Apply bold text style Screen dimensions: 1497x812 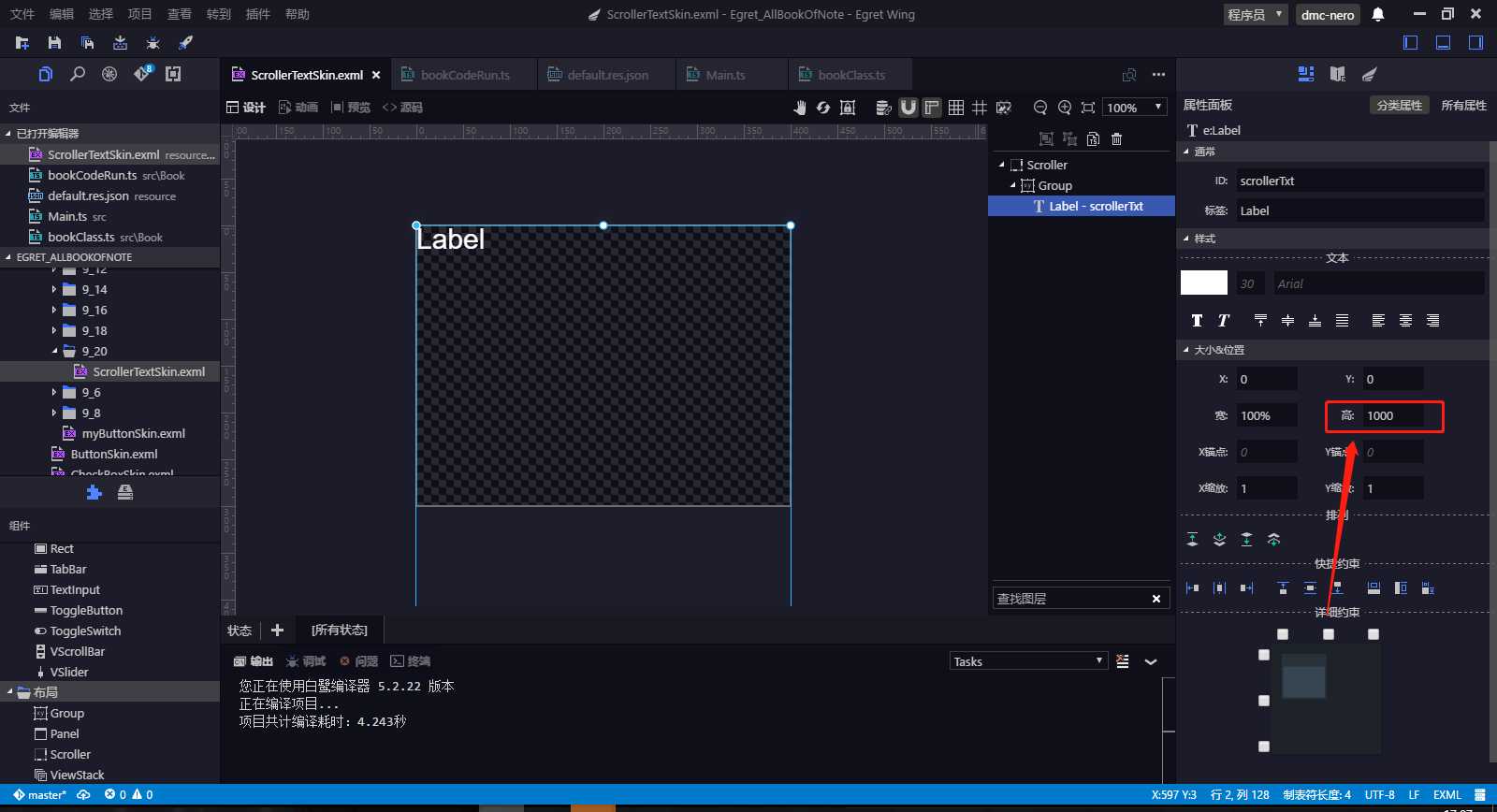pos(1197,320)
